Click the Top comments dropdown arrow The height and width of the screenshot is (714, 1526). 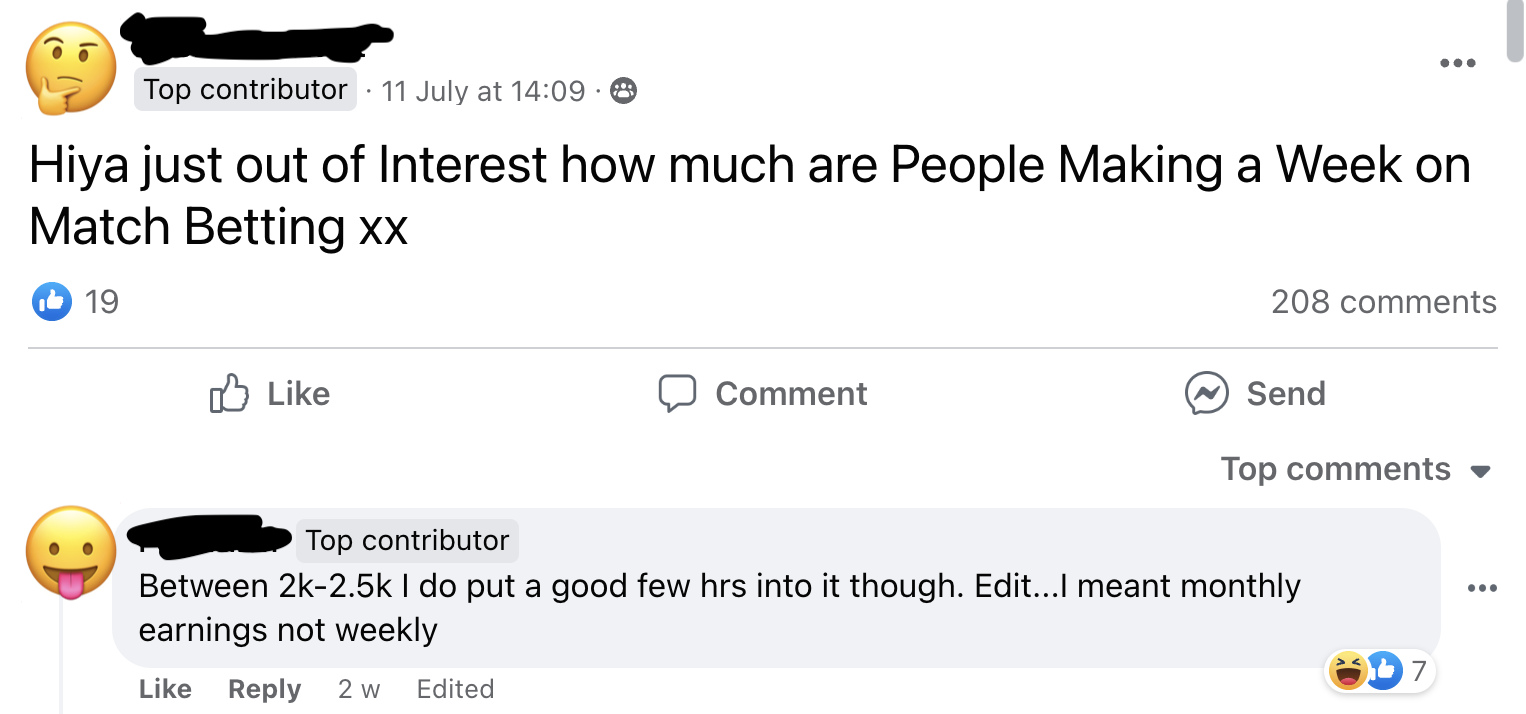pyautogui.click(x=1482, y=471)
